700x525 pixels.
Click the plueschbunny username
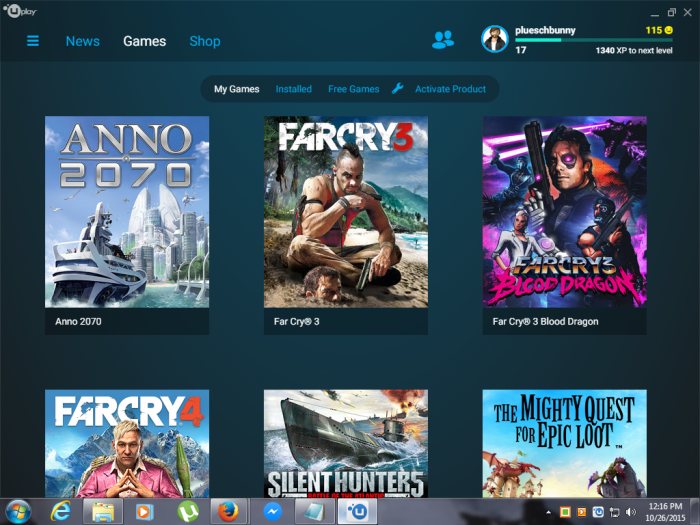545,30
